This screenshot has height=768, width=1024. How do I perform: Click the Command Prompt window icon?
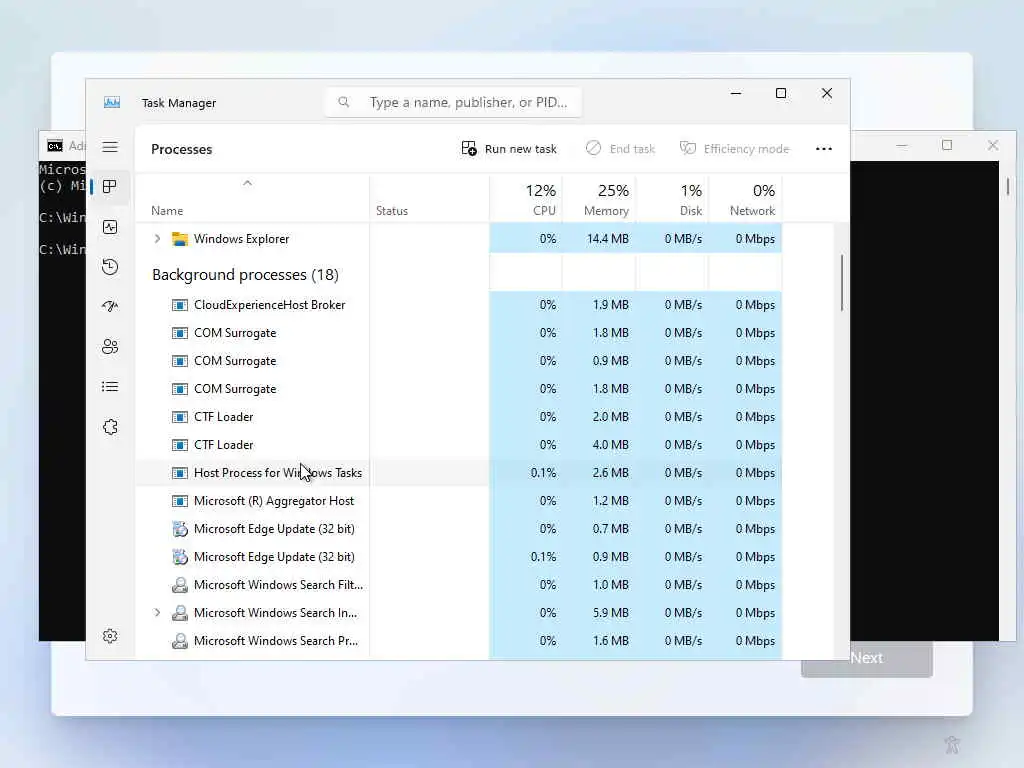tap(55, 146)
